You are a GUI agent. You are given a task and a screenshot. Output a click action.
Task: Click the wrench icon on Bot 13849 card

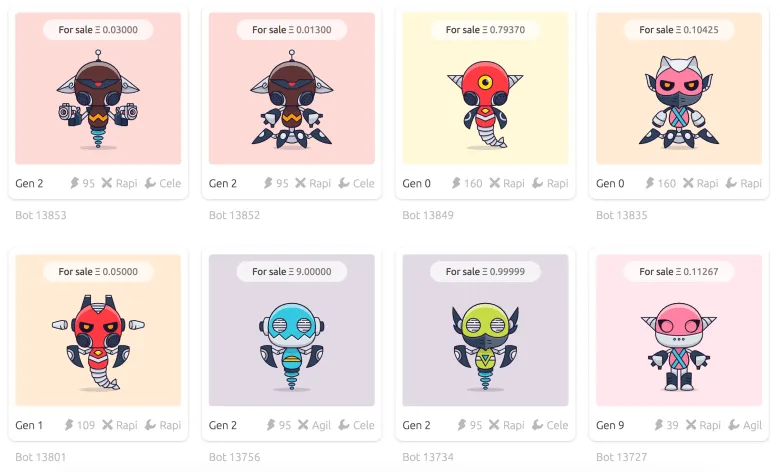coord(537,183)
